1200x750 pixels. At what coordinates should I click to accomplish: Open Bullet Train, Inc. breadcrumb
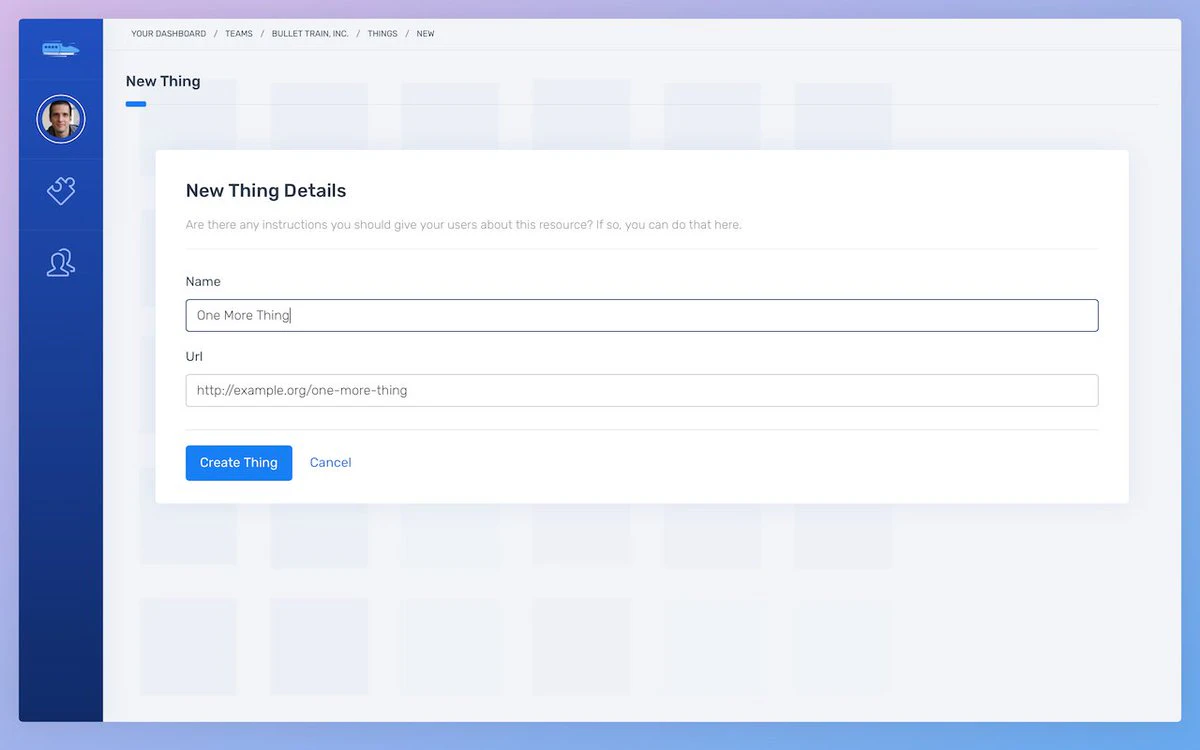pos(310,34)
